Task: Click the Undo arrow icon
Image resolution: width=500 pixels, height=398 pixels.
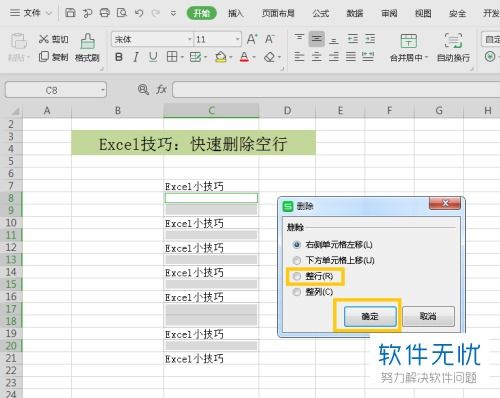Action: click(139, 13)
